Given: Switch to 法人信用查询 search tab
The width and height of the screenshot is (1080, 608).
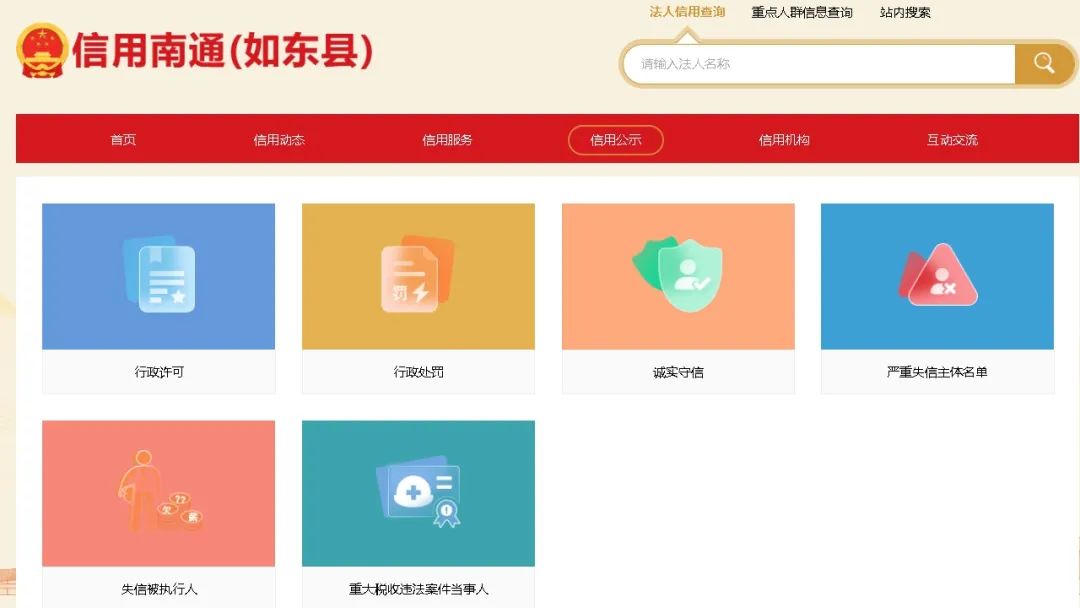Looking at the screenshot, I should pos(687,12).
